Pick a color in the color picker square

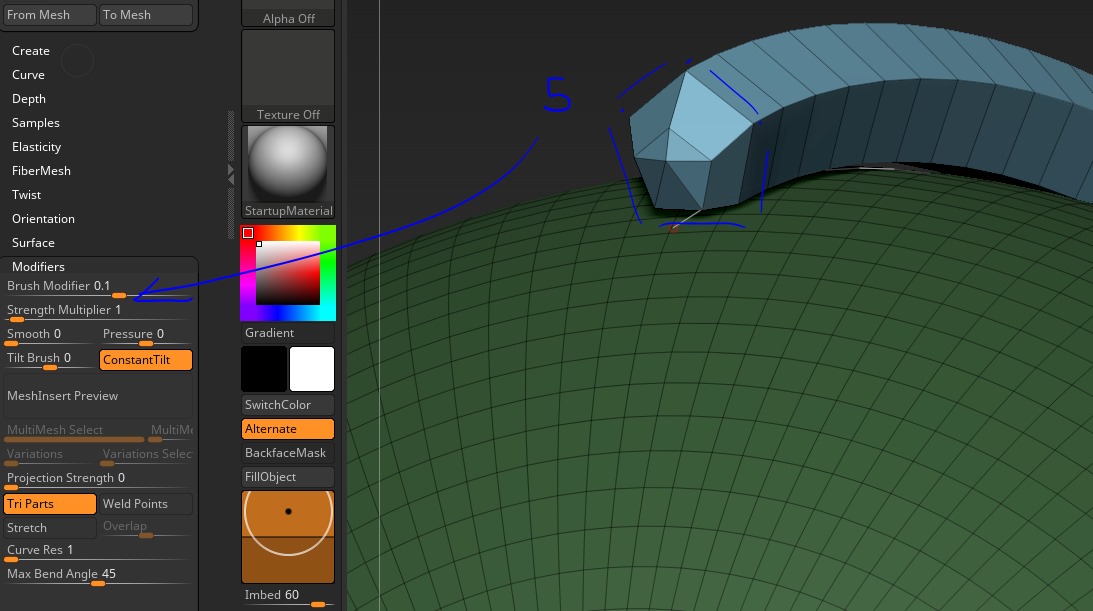pos(288,273)
